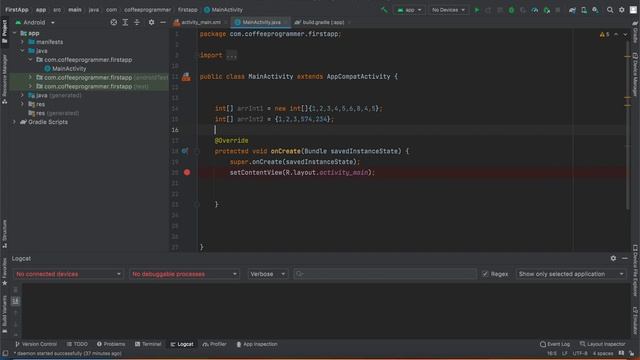The height and width of the screenshot is (360, 640).
Task: Open the Terminal tool window tab
Action: click(148, 344)
